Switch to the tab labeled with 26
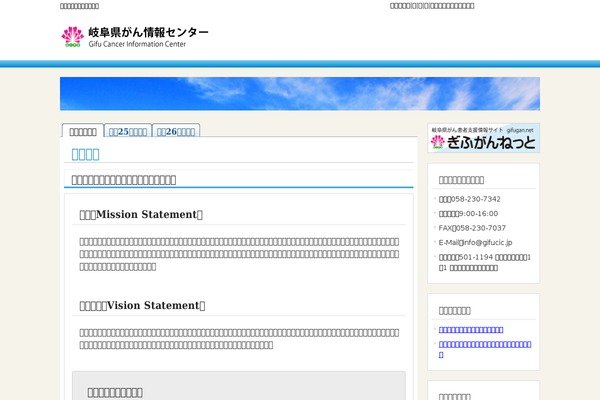This screenshot has width=600, height=400. coord(176,132)
